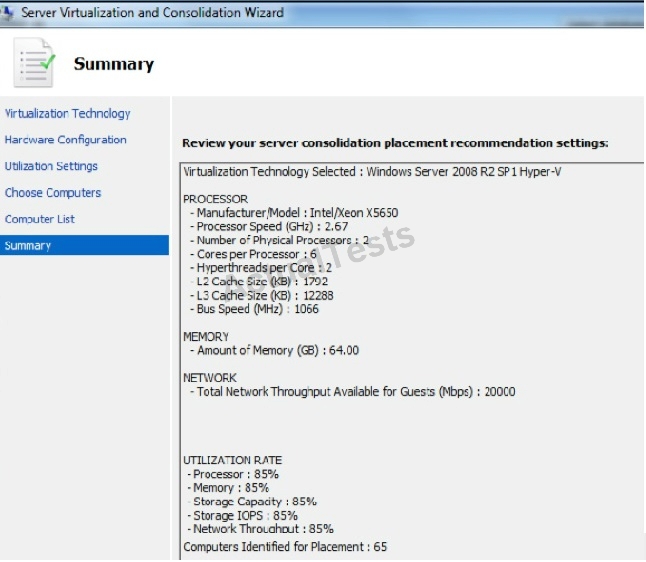Select the highlighted Summary step
The height and width of the screenshot is (562, 646).
84,245
